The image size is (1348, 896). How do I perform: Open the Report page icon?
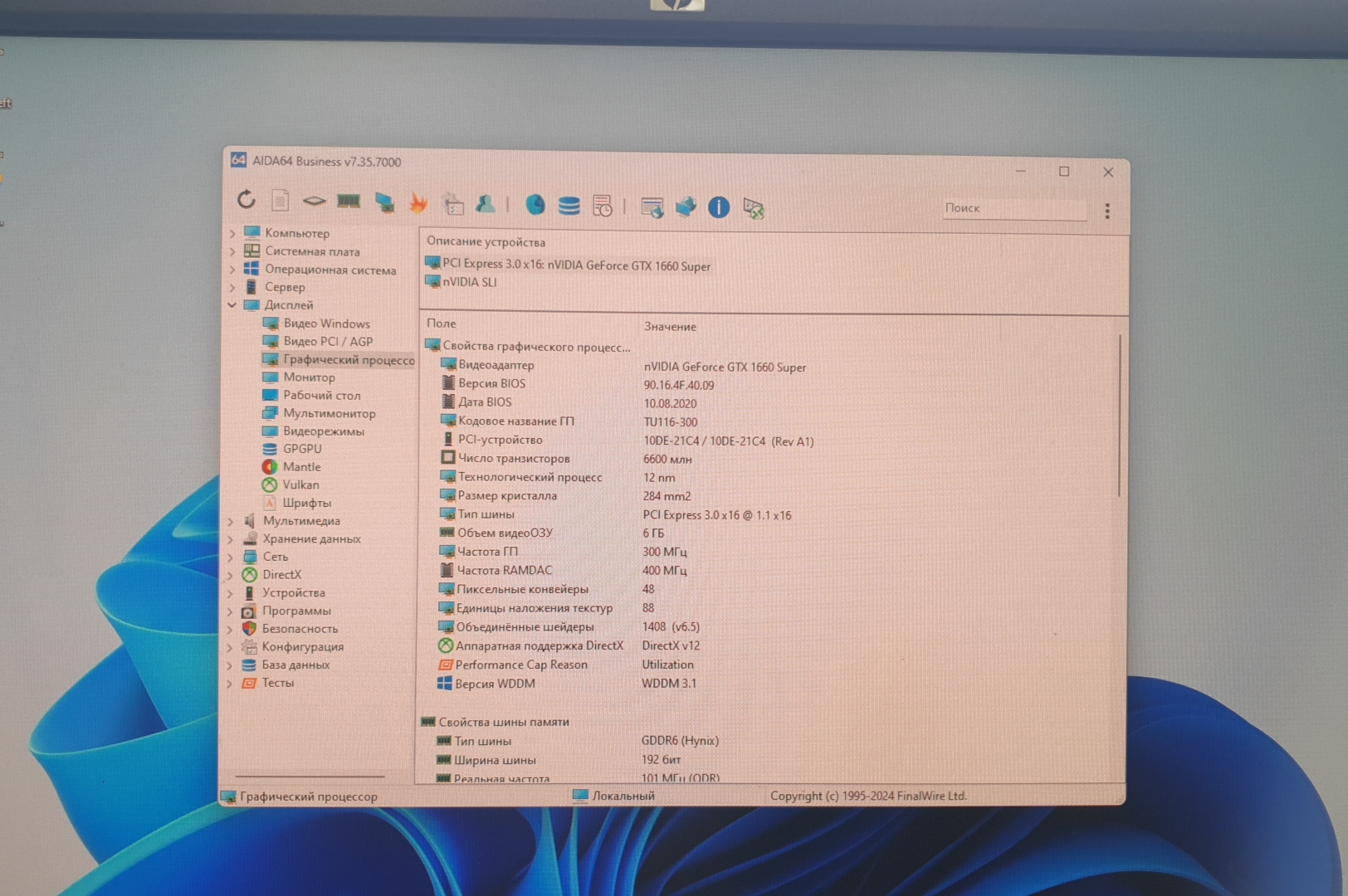(x=281, y=201)
